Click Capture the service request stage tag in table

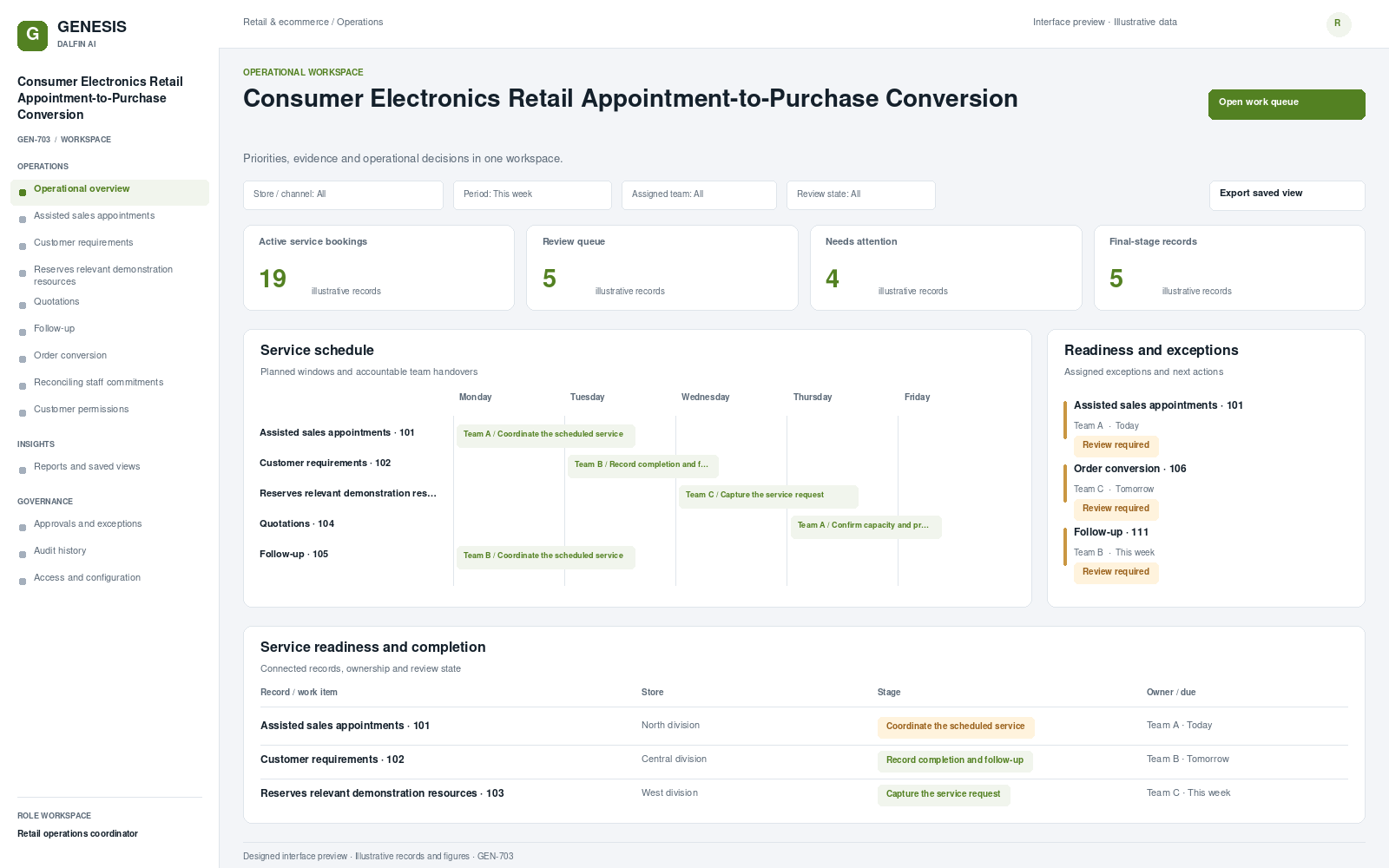[944, 795]
